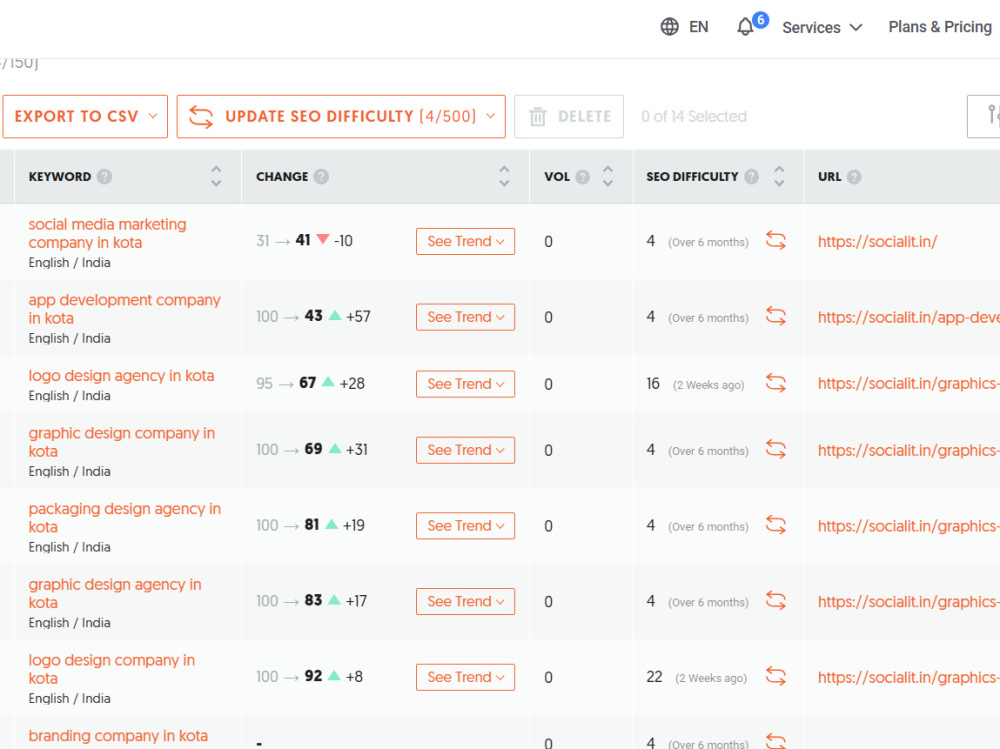Expand See Trend for logo design company row
This screenshot has width=1000, height=749.
click(466, 677)
